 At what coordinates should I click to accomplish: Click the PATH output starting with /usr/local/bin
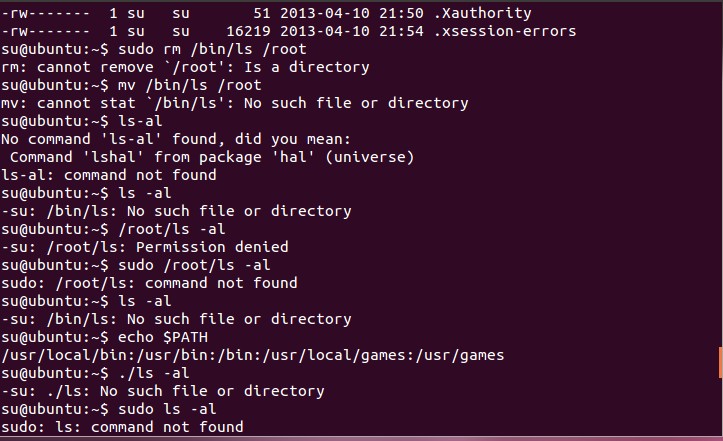[x=253, y=355]
